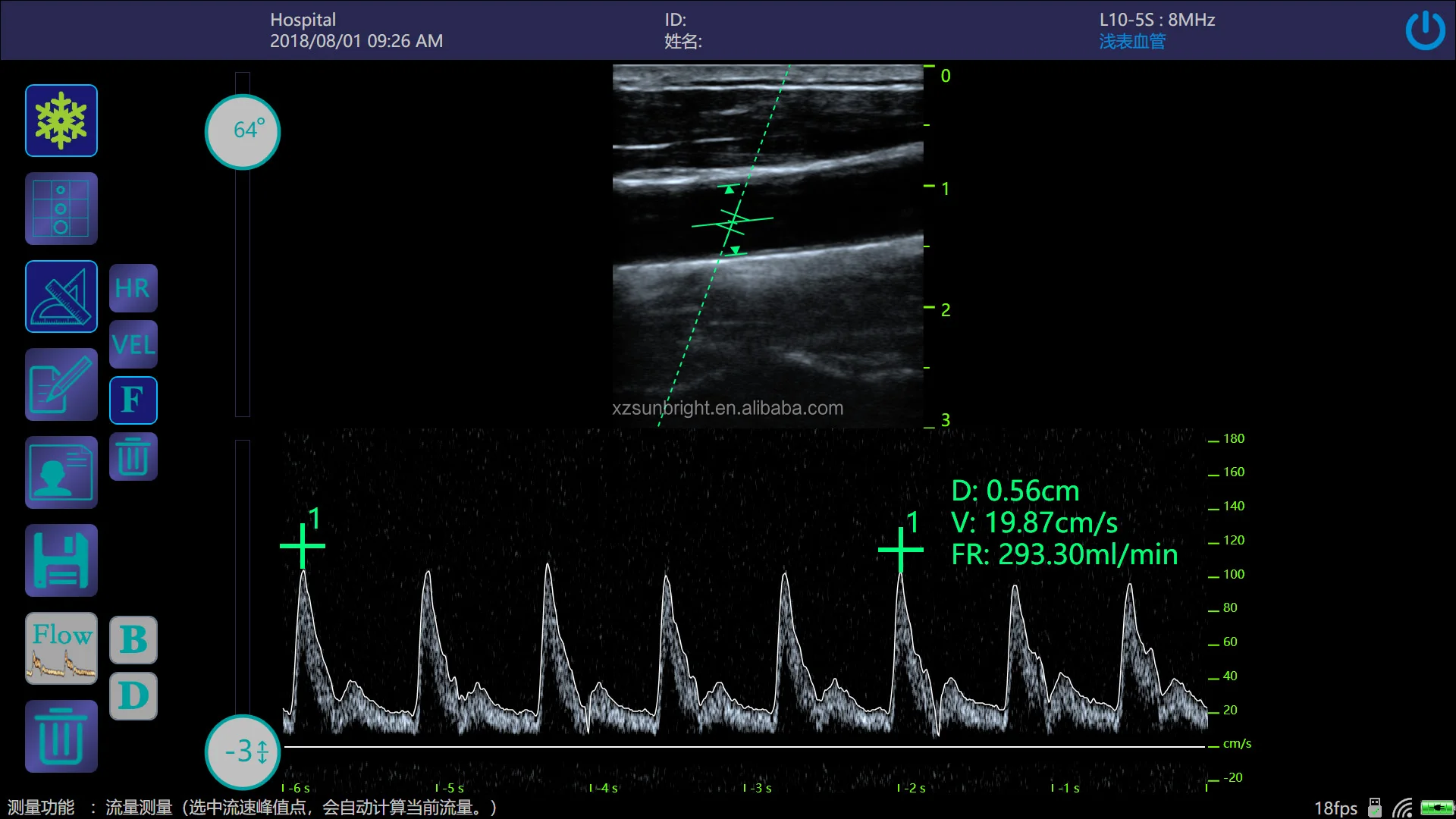Click the first peak marker cross
Viewport: 1456px width, 819px height.
click(x=303, y=545)
